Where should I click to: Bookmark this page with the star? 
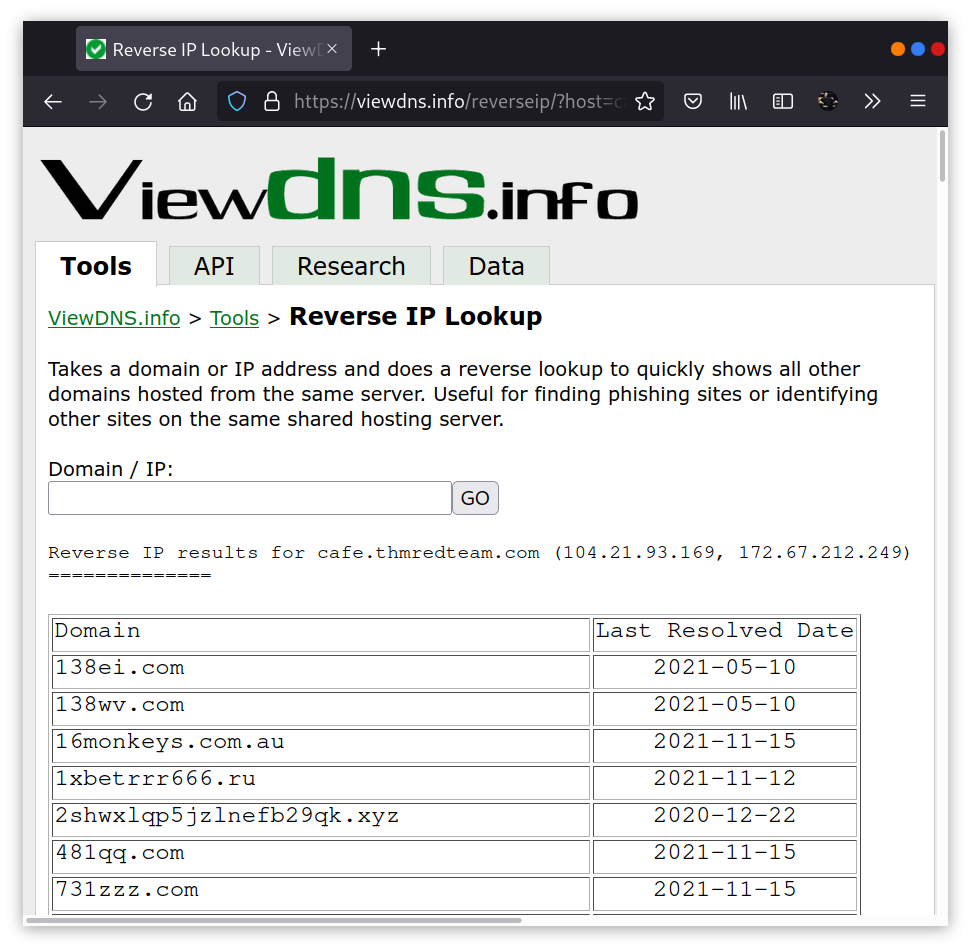[x=645, y=101]
